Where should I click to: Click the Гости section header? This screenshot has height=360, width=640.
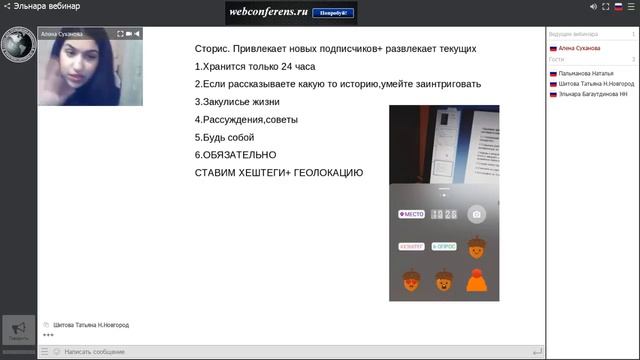coord(556,60)
